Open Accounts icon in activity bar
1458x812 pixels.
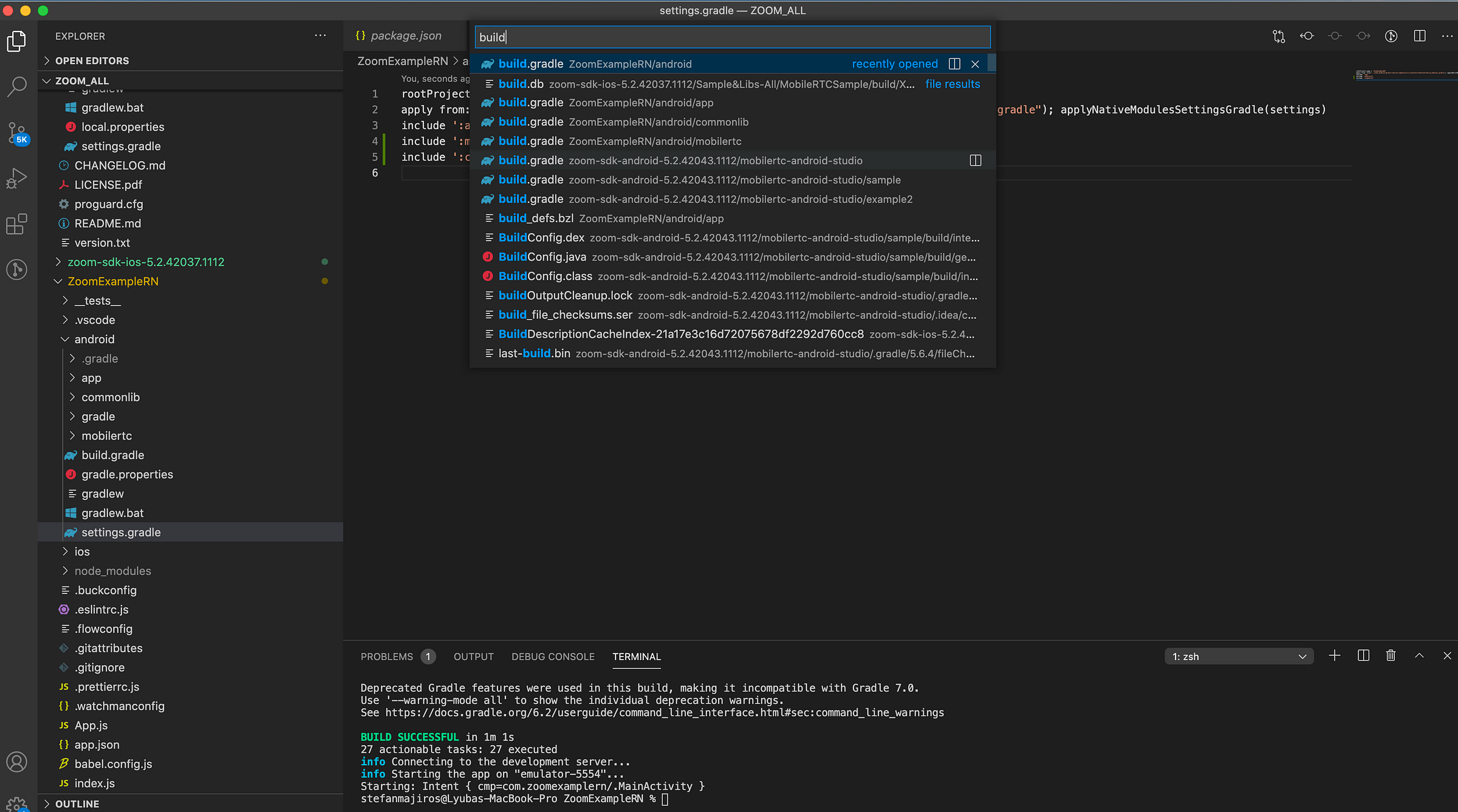16,762
